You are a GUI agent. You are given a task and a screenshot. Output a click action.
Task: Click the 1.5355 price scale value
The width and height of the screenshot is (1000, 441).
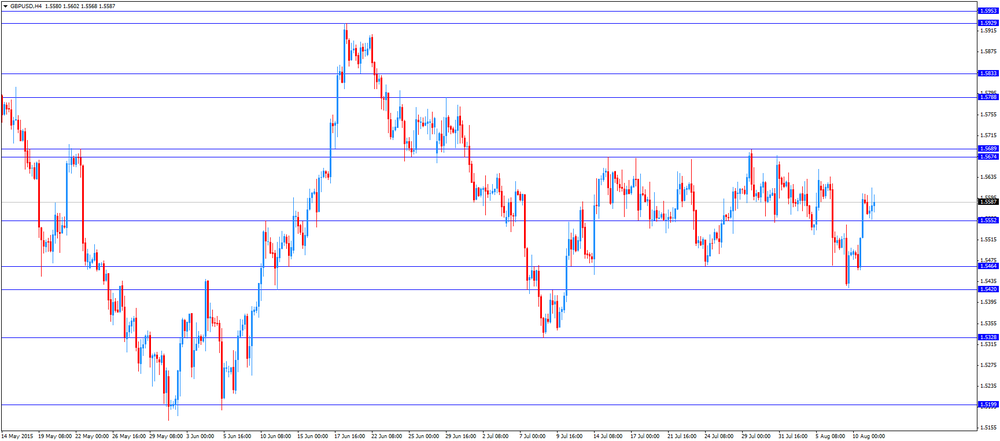pos(989,323)
